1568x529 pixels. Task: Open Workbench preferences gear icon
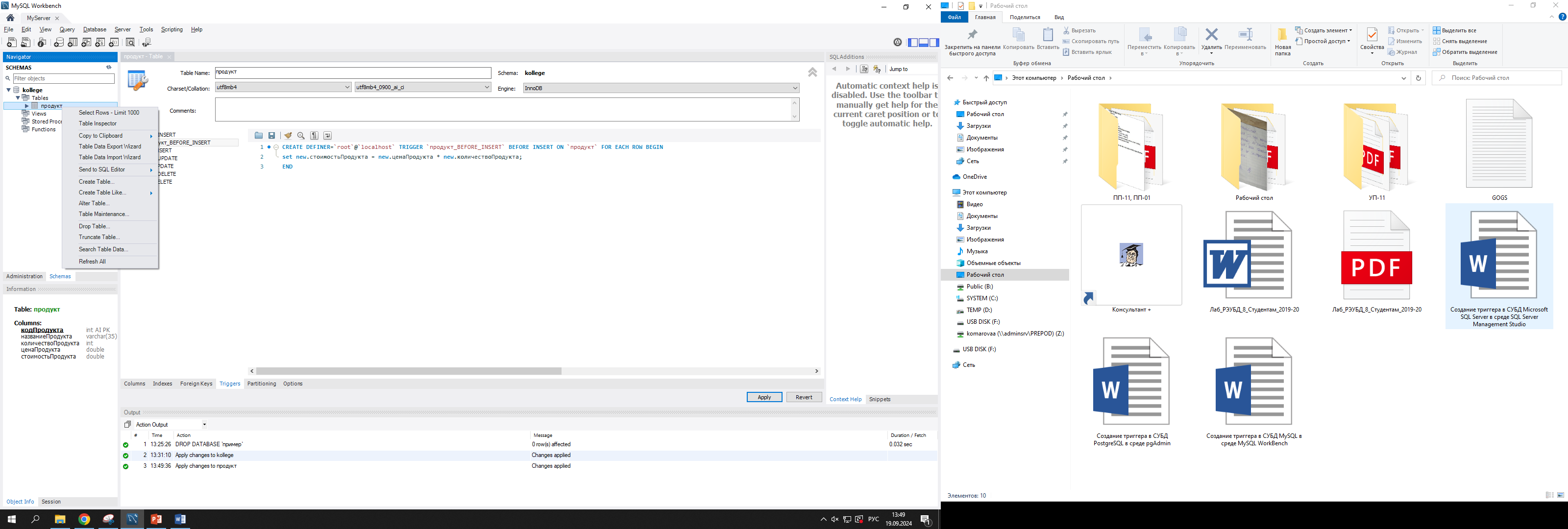coord(897,42)
